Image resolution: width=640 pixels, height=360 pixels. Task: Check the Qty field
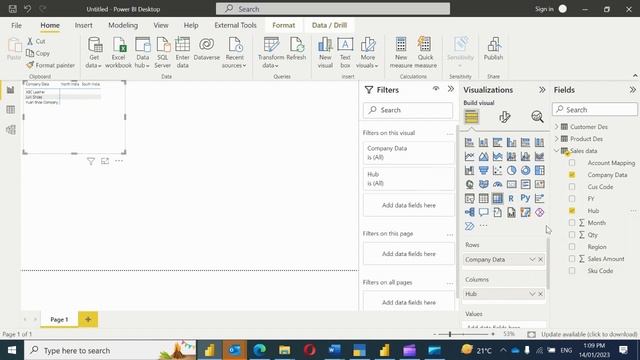click(x=572, y=235)
